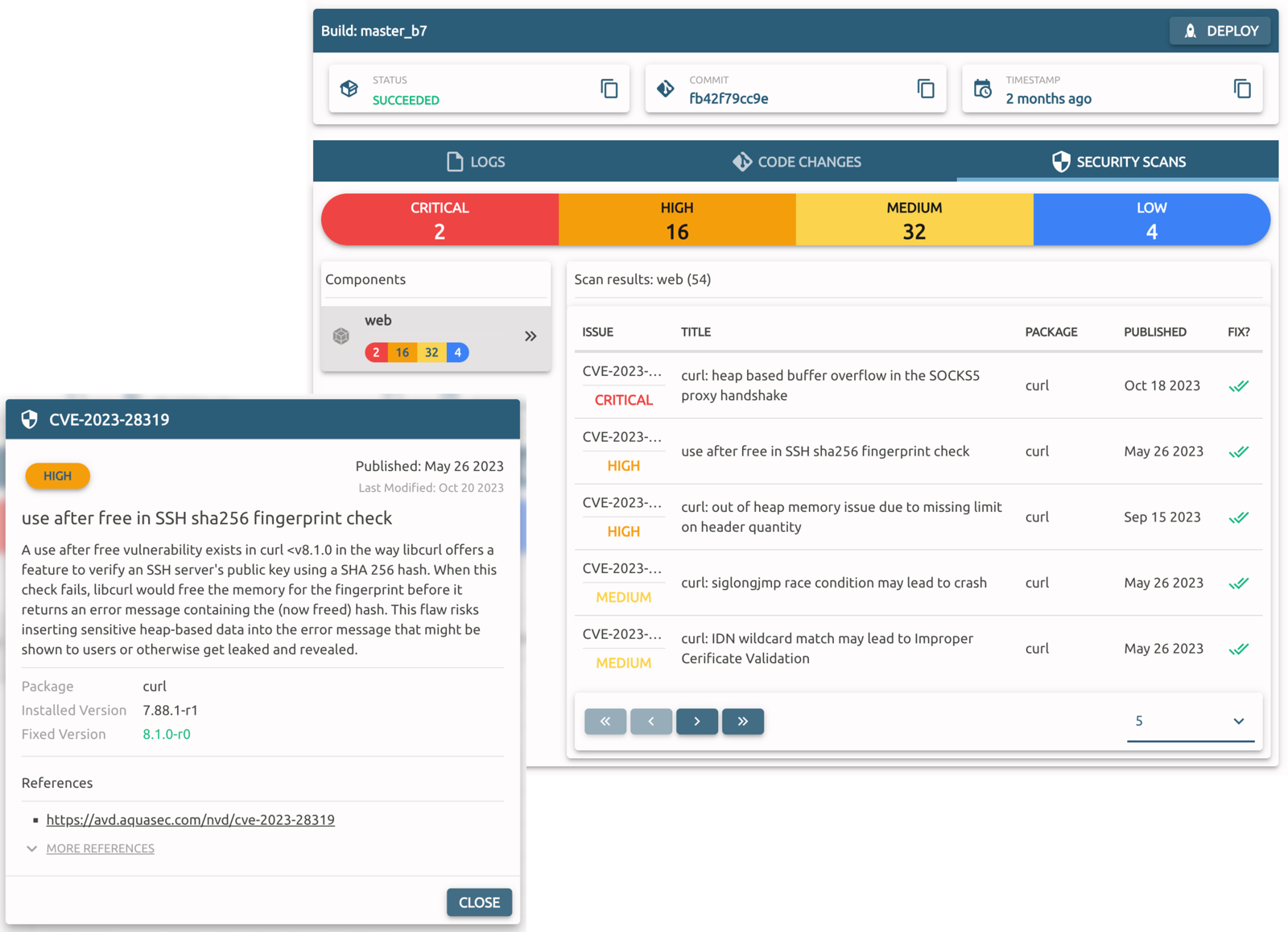
Task: Click installed version 7.88.1-r1
Action: pos(170,710)
